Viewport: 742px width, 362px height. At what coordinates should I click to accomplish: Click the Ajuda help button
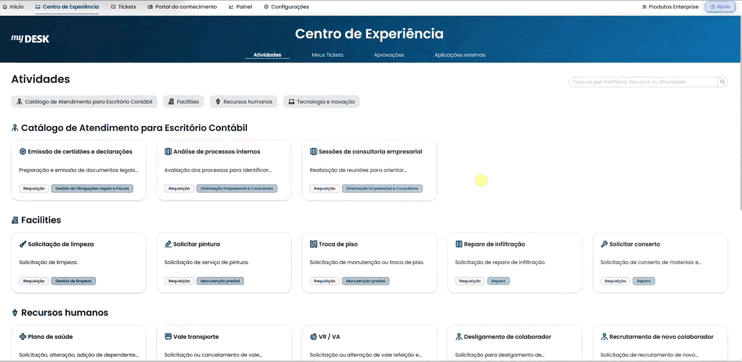(x=720, y=7)
